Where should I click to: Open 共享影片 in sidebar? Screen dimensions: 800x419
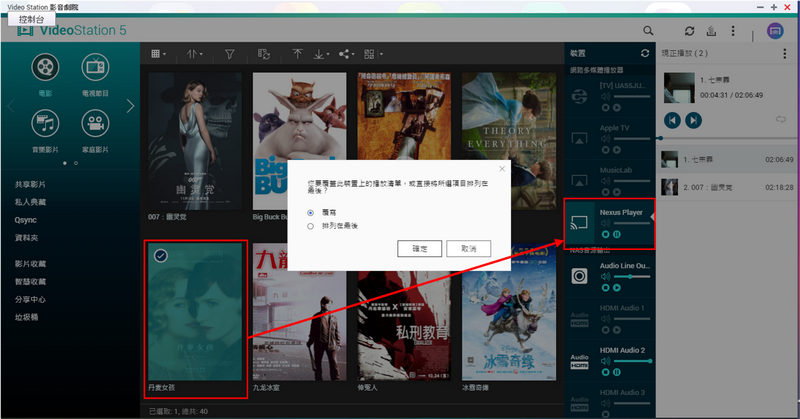(30, 184)
